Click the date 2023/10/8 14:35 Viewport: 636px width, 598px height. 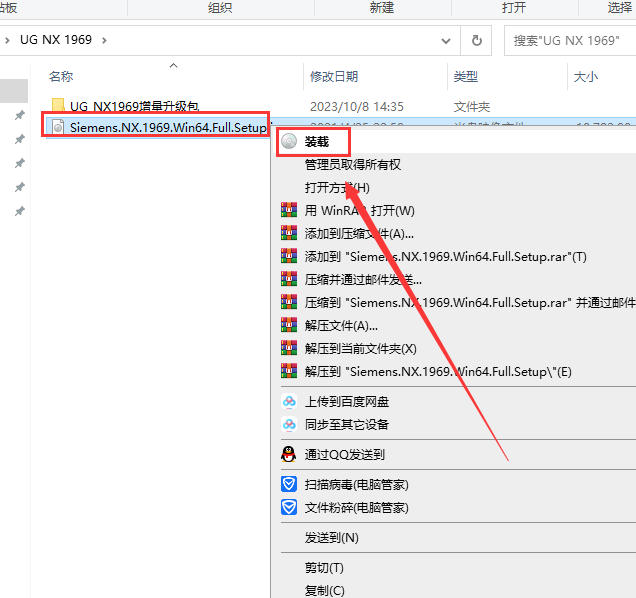(357, 107)
